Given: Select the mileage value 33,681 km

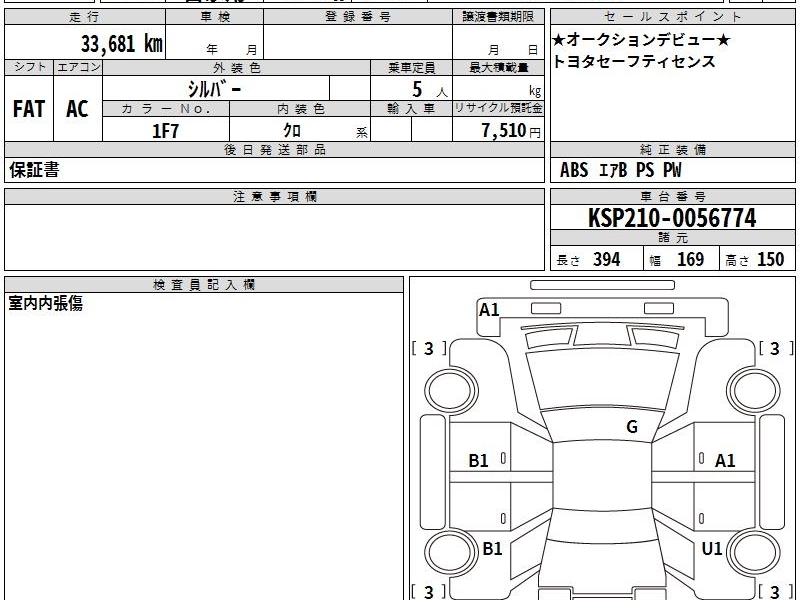Looking at the screenshot, I should pyautogui.click(x=121, y=43).
